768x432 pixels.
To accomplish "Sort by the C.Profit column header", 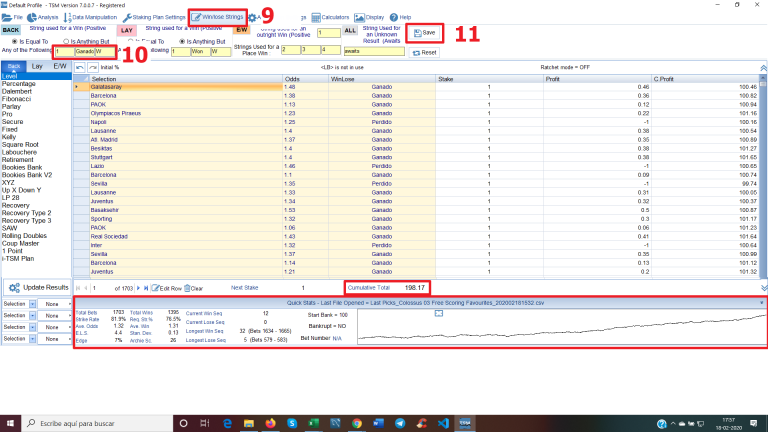I will click(x=705, y=79).
